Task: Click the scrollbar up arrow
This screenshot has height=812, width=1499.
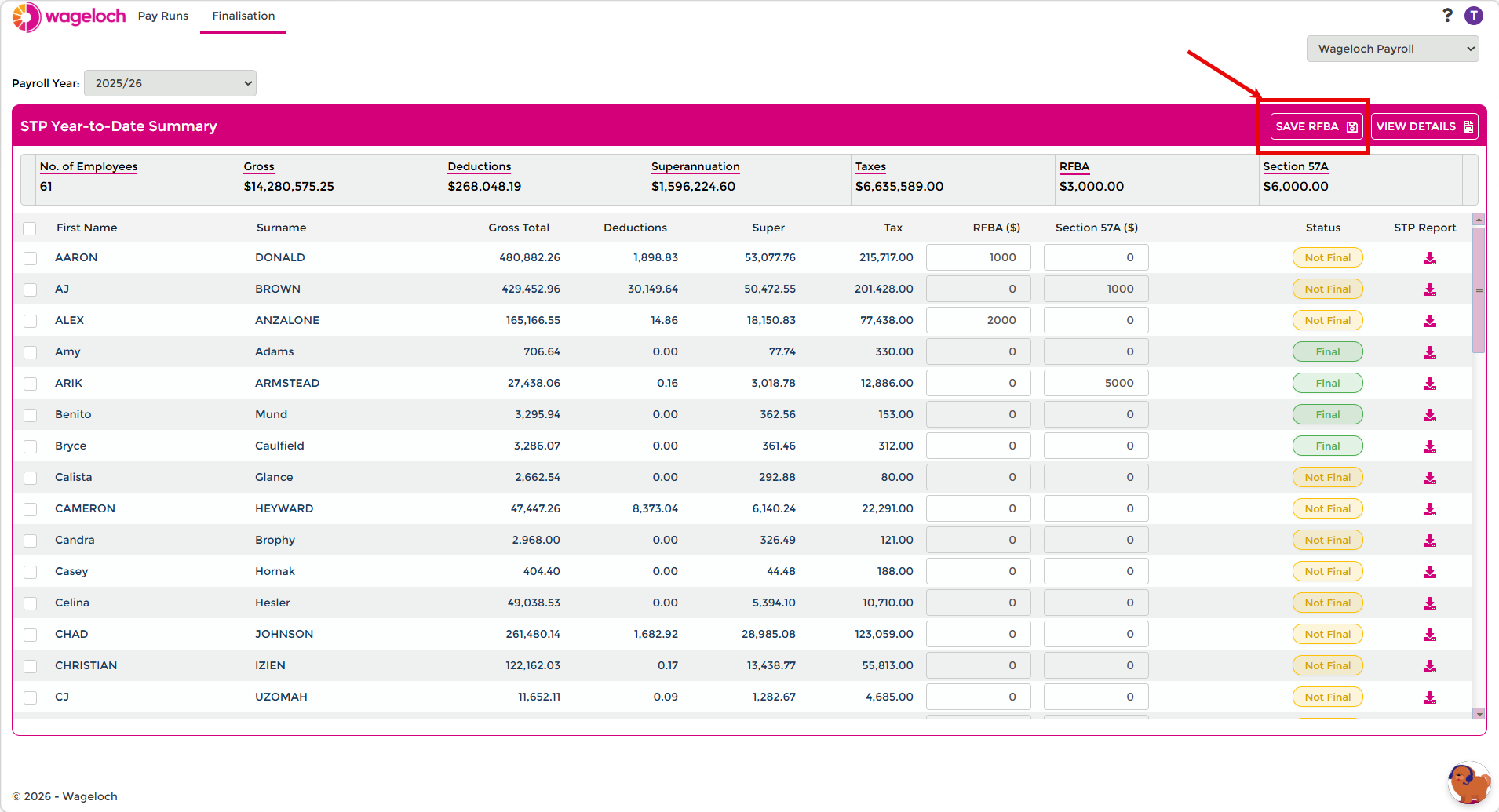Action: (x=1479, y=220)
